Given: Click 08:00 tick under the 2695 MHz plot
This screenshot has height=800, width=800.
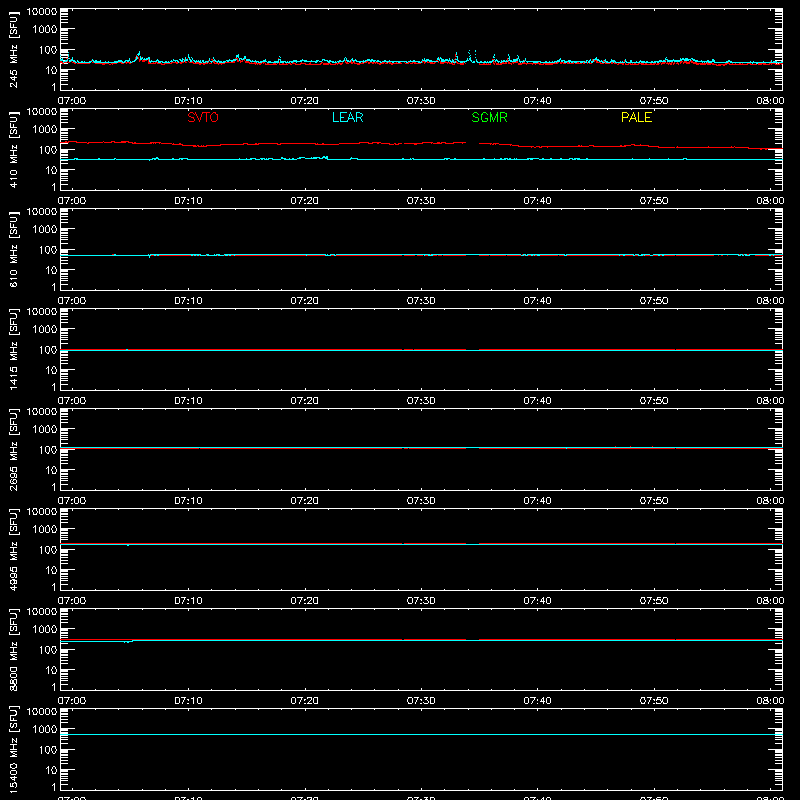Looking at the screenshot, I should (x=770, y=501).
